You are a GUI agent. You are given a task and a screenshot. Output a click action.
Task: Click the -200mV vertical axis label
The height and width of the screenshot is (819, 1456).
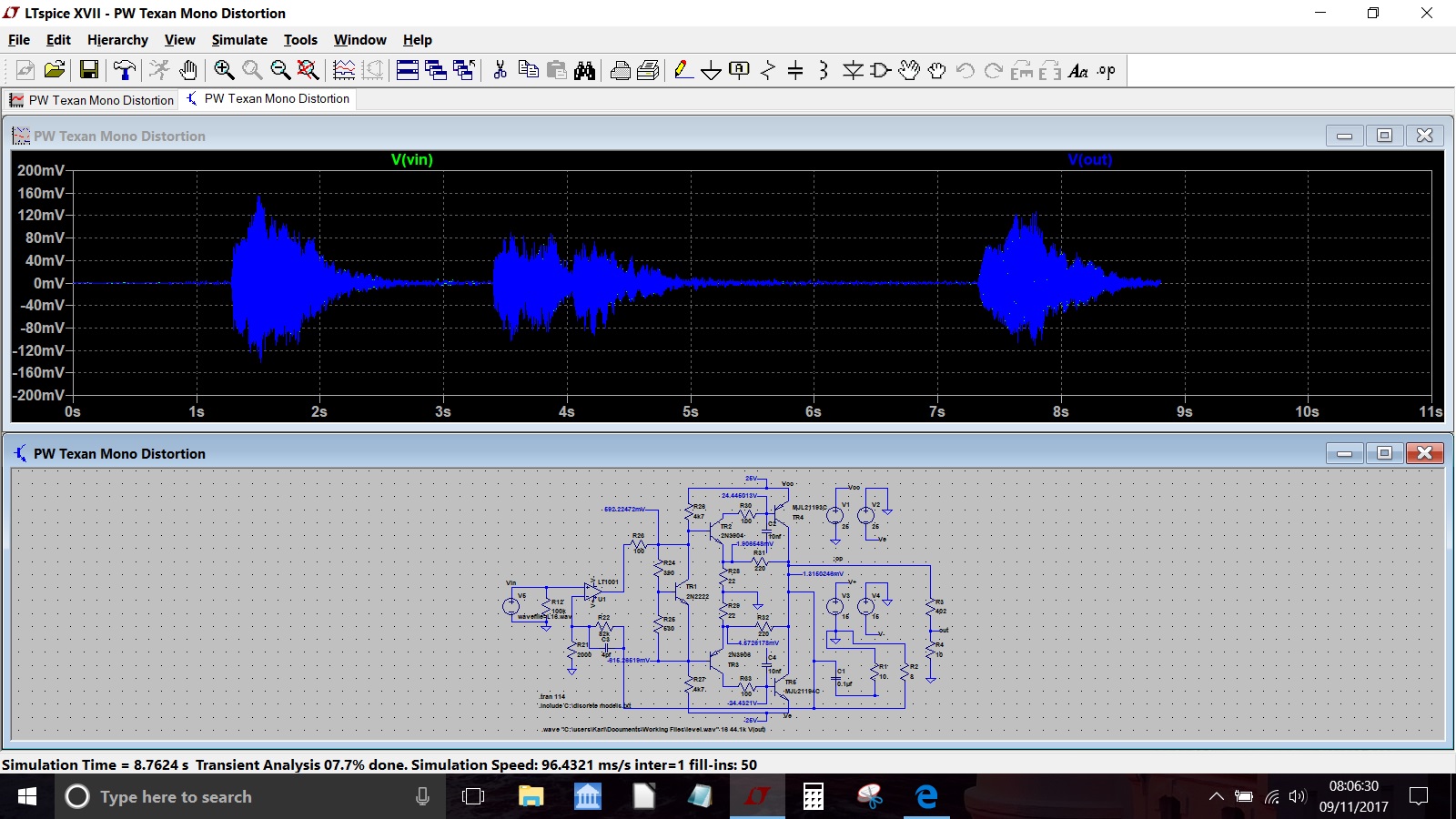click(x=38, y=395)
